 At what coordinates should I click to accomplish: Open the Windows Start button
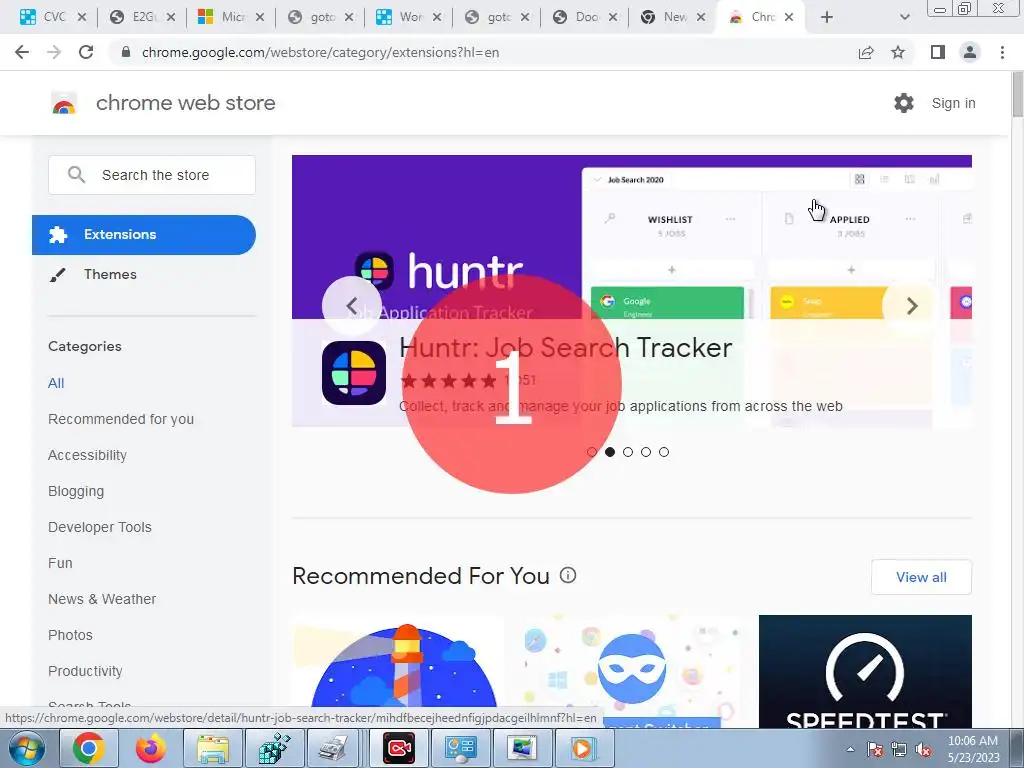coord(26,748)
